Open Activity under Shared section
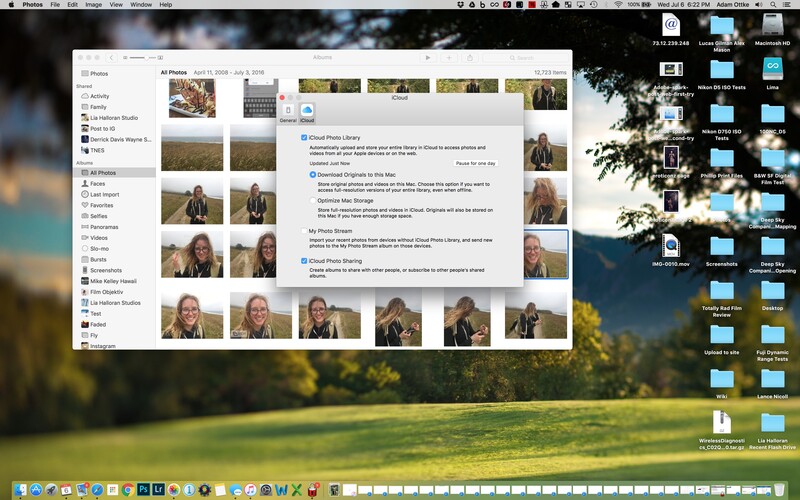This screenshot has height=500, width=800. coord(99,96)
